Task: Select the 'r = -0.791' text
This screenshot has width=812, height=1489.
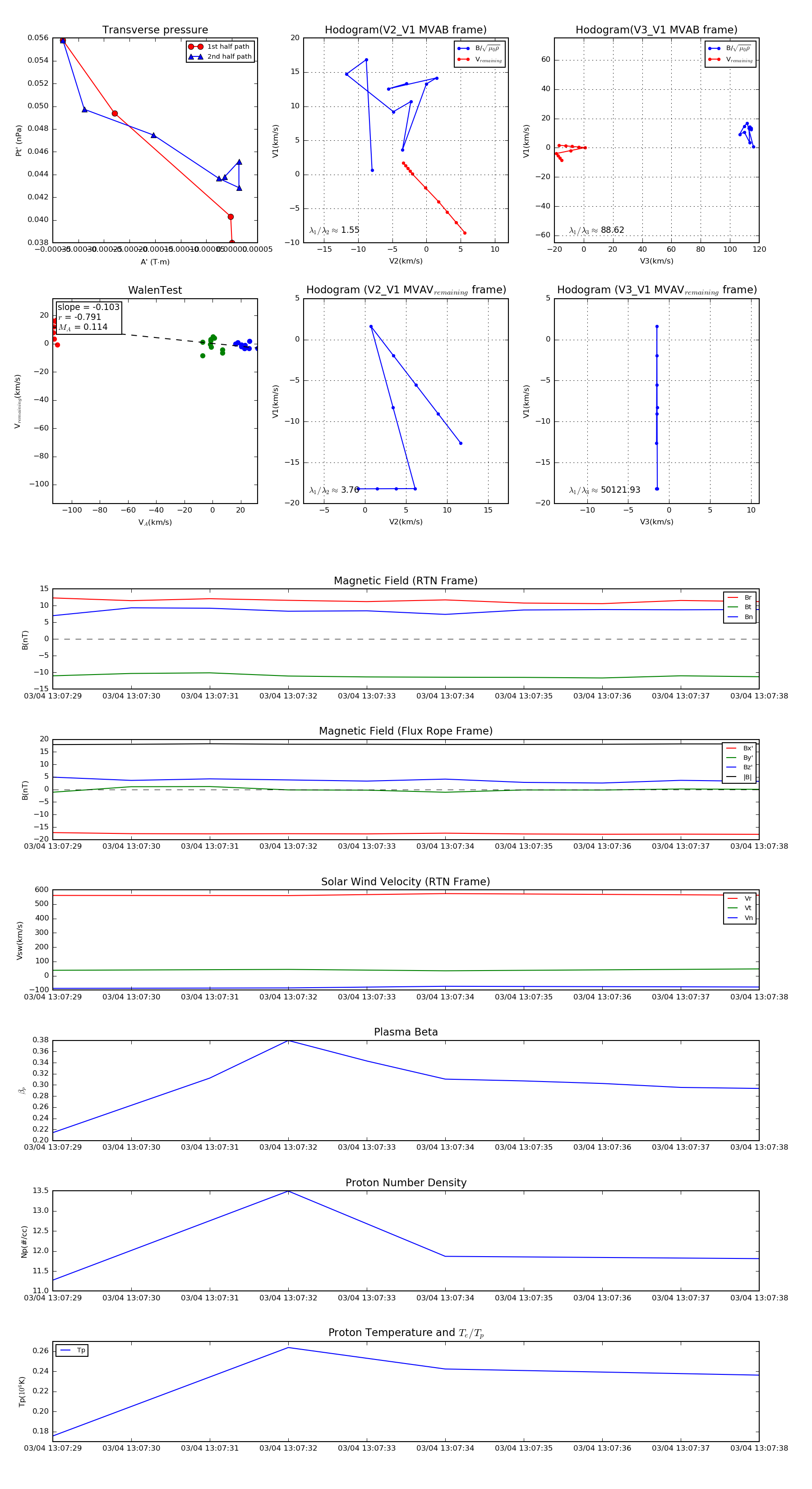Action: (x=80, y=317)
